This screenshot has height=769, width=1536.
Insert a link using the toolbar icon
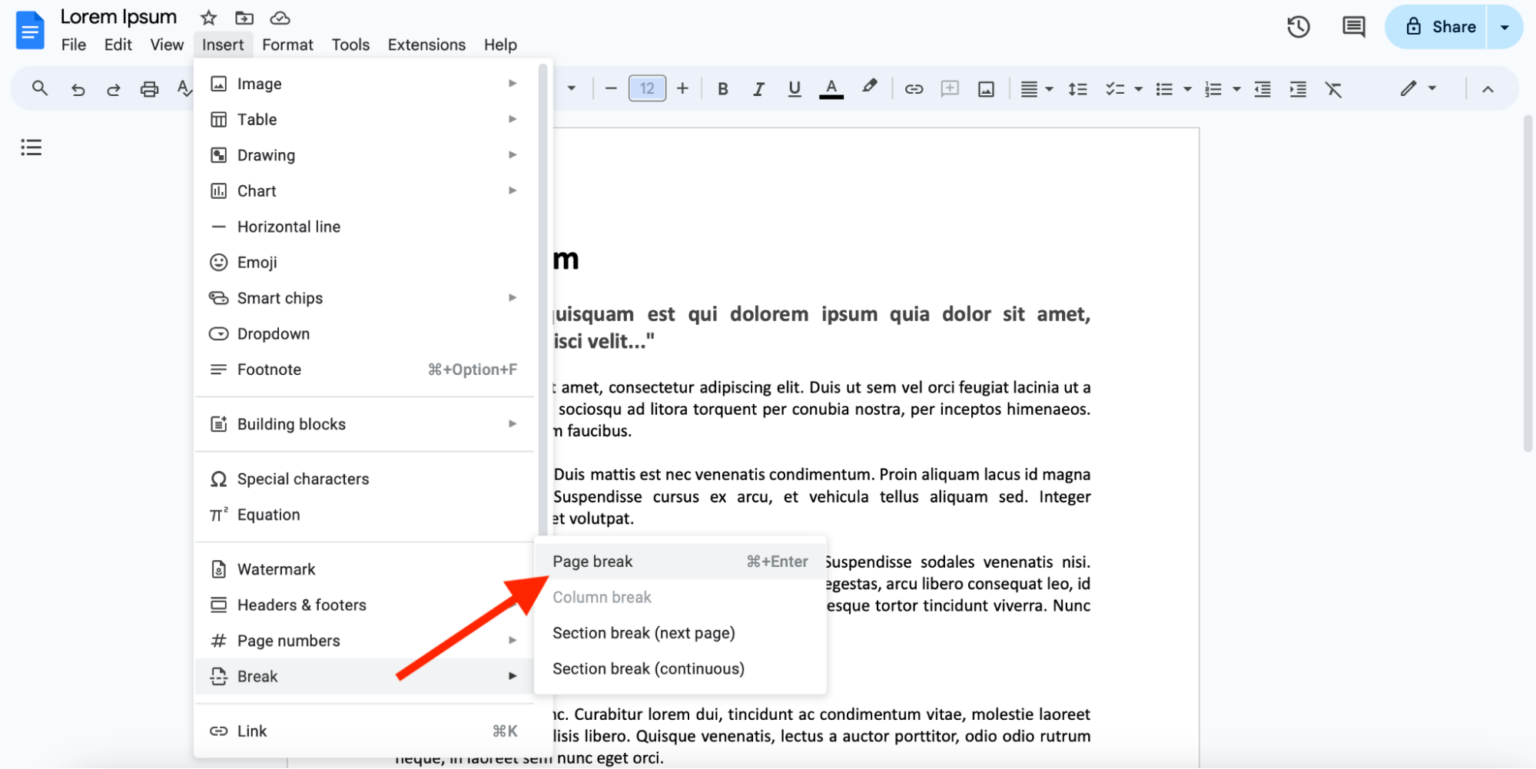(x=913, y=88)
